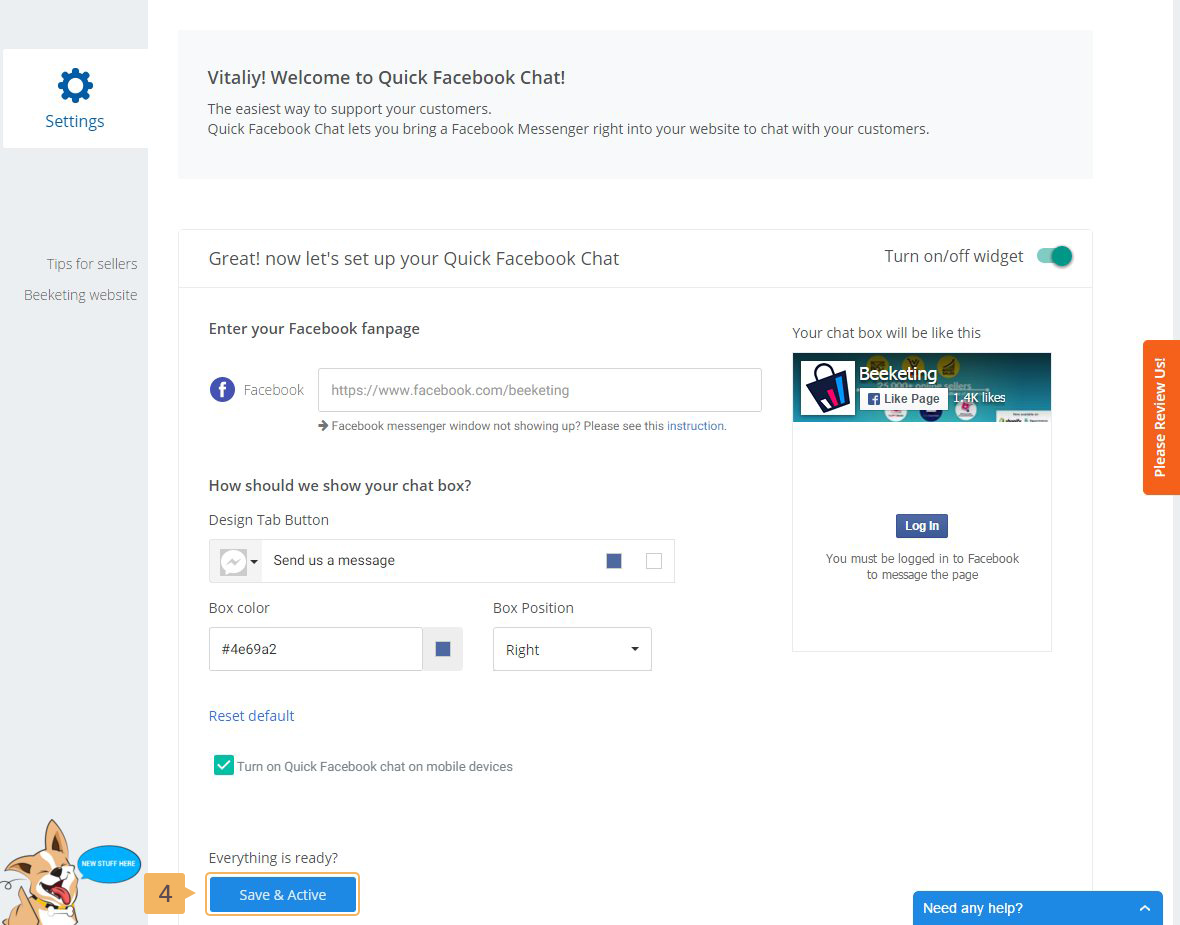
Task: Click the Box color swatch next to #4e69a2
Action: point(443,649)
